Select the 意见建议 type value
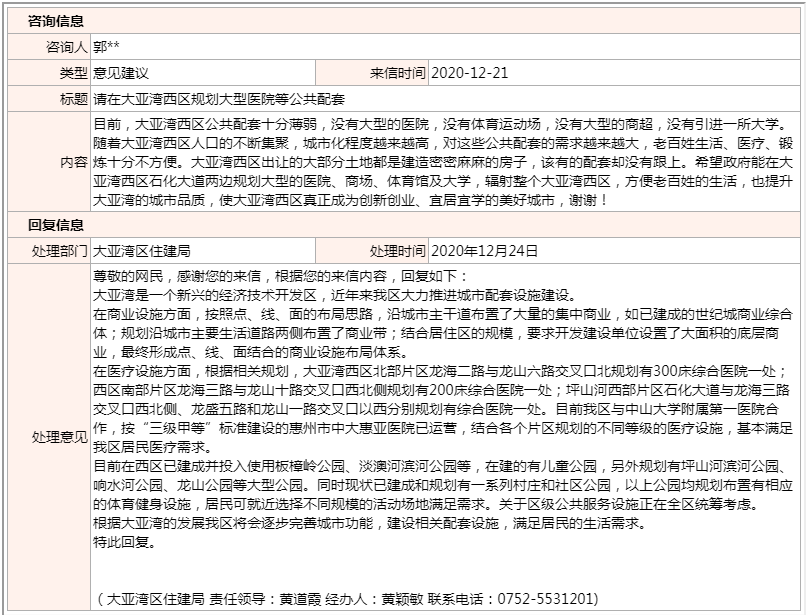Image resolution: width=807 pixels, height=615 pixels. click(121, 73)
